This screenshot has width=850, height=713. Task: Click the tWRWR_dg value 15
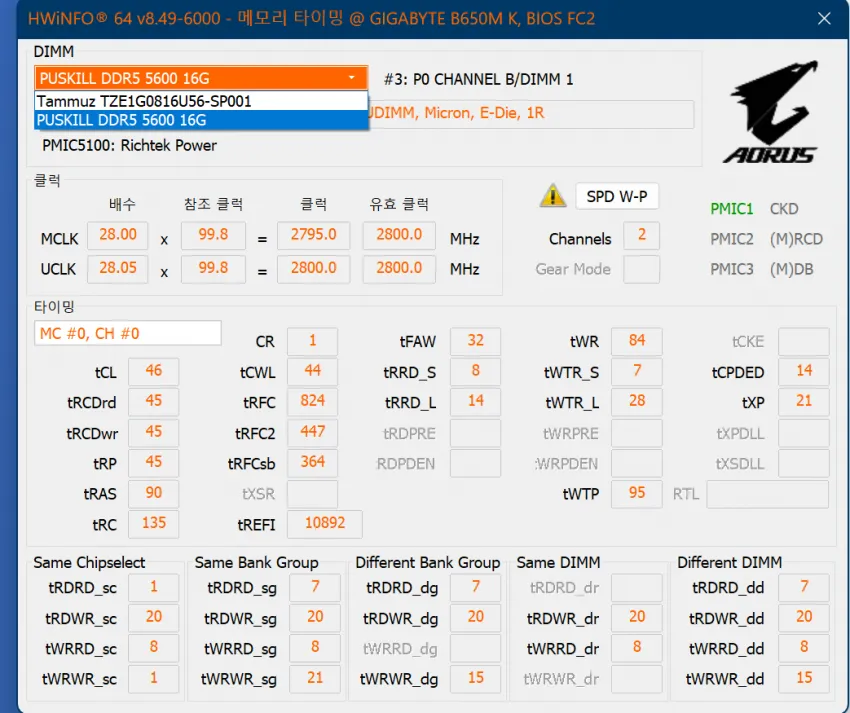(475, 679)
